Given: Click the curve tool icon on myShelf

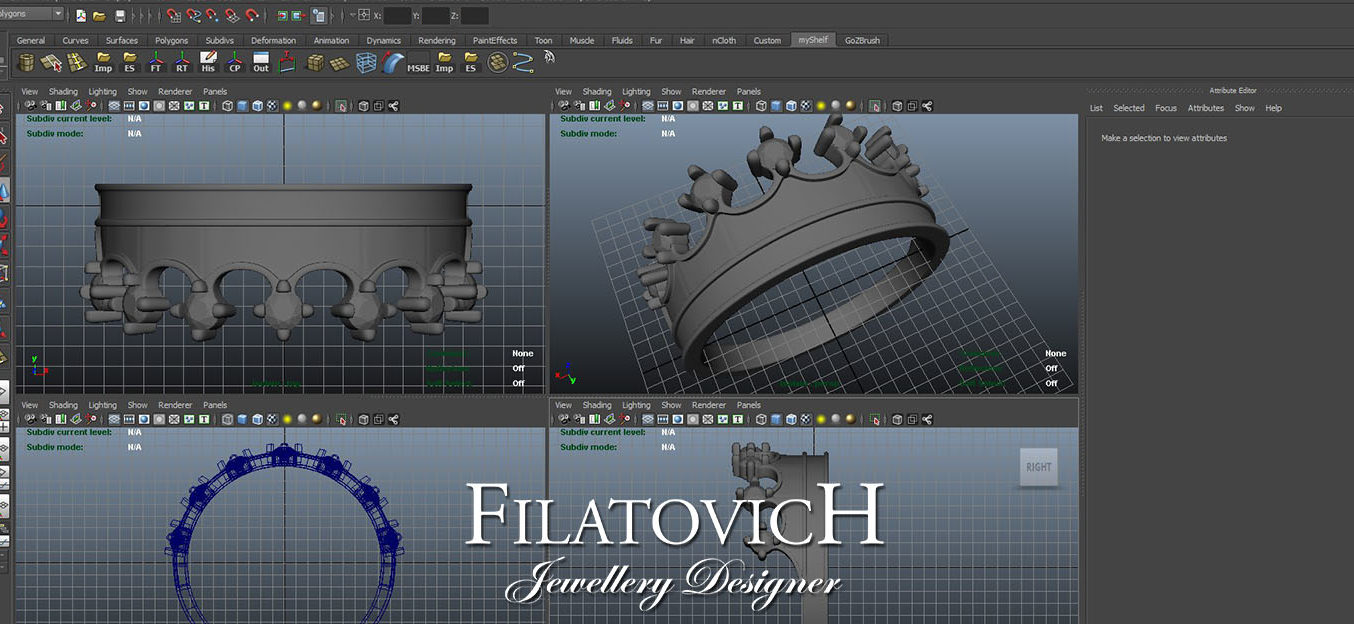Looking at the screenshot, I should 522,62.
